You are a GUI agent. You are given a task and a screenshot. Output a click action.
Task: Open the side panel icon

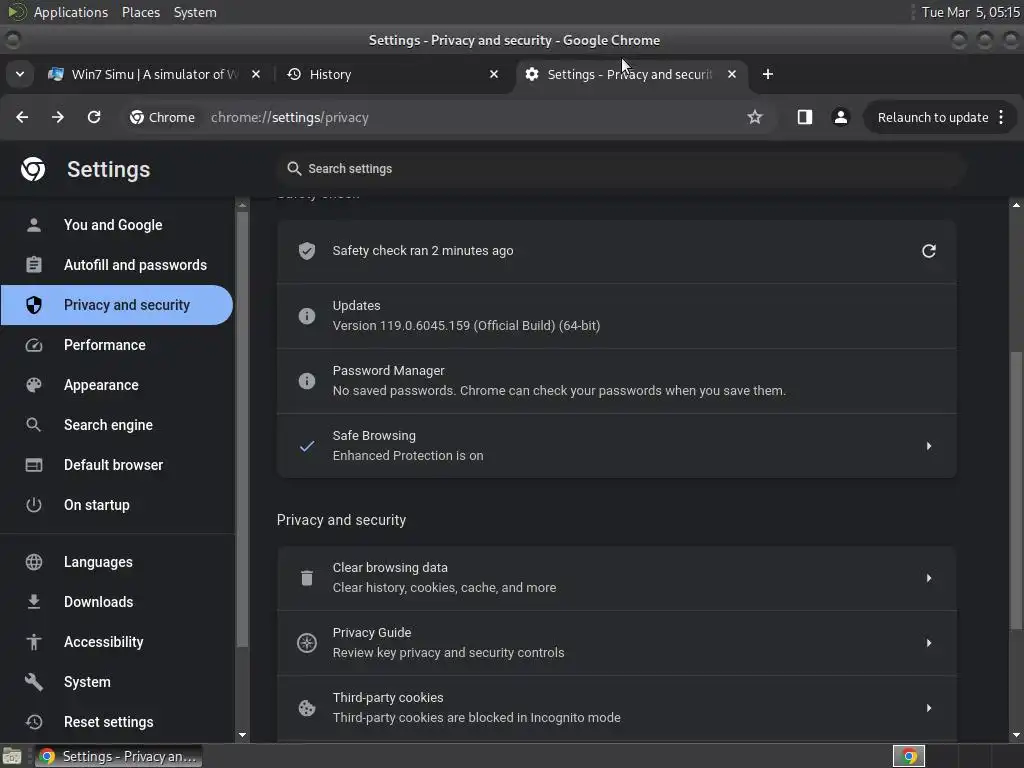[805, 117]
